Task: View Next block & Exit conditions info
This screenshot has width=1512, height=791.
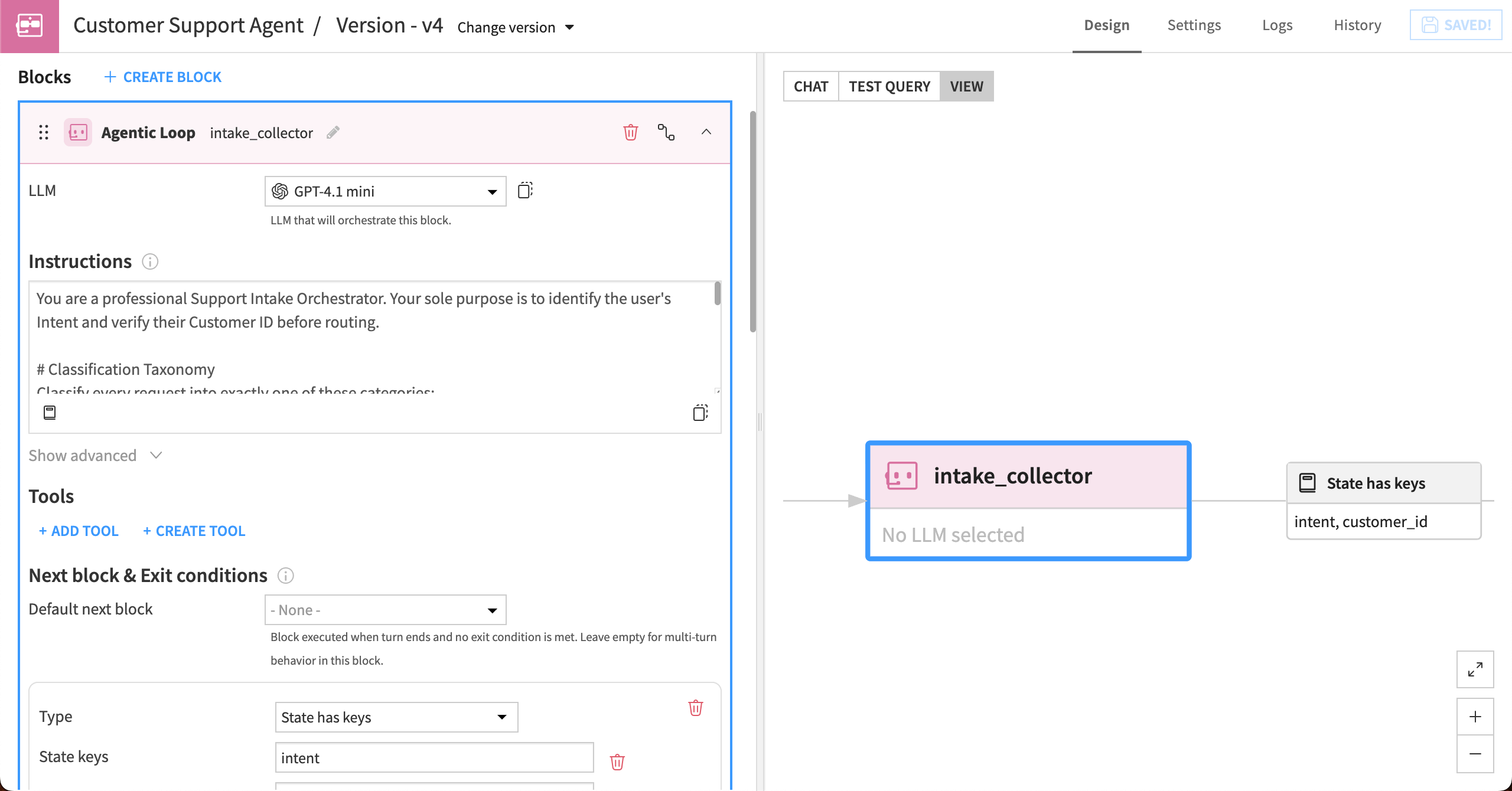Action: click(286, 576)
